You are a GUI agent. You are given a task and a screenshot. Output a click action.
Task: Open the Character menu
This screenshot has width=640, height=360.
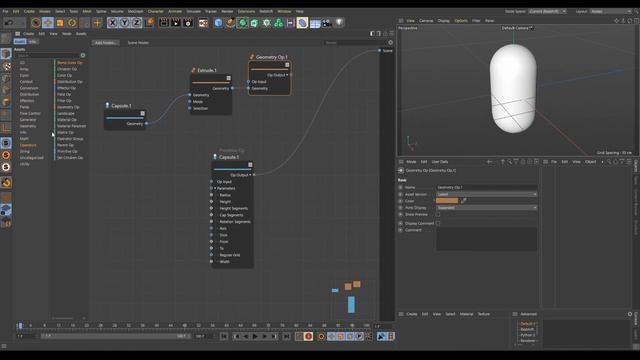(x=156, y=11)
